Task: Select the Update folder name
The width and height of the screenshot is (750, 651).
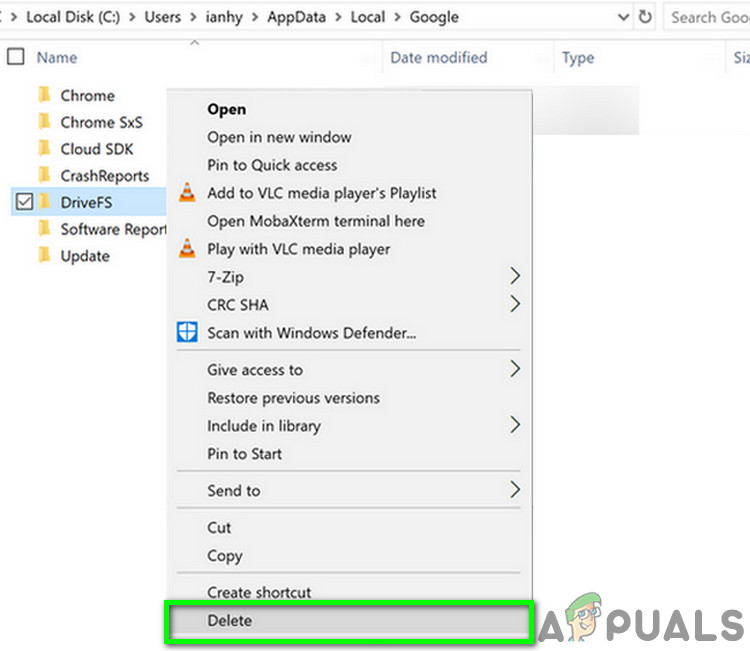Action: [x=85, y=256]
